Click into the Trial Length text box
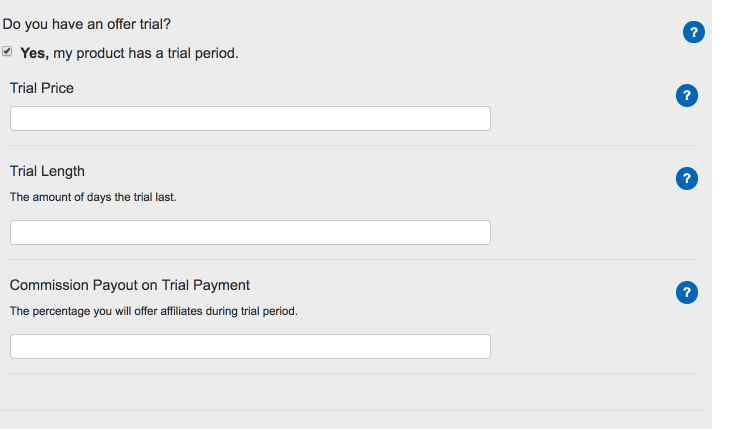The width and height of the screenshot is (730, 429). 250,232
